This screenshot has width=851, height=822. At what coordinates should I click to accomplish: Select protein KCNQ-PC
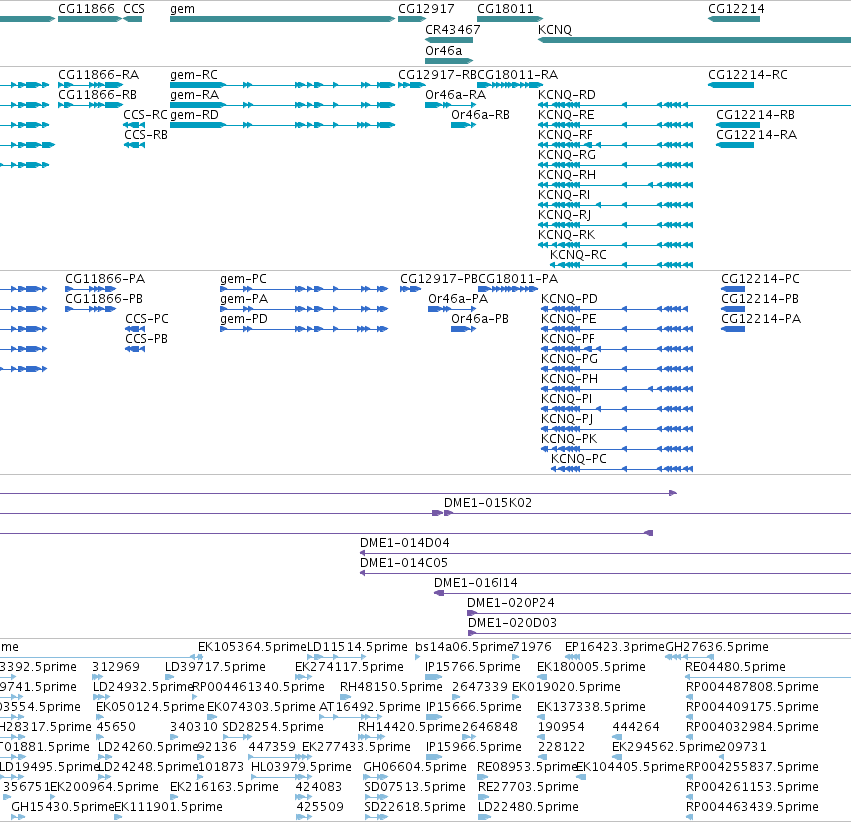pyautogui.click(x=622, y=469)
